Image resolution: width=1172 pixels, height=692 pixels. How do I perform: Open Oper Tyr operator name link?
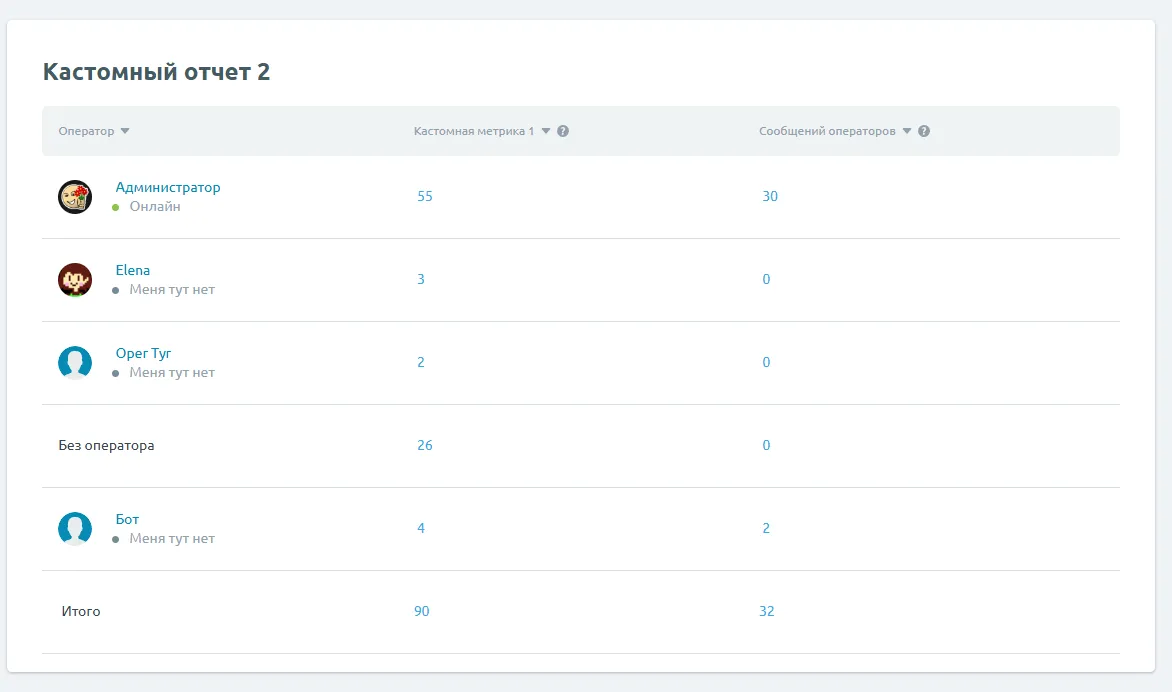[x=144, y=353]
